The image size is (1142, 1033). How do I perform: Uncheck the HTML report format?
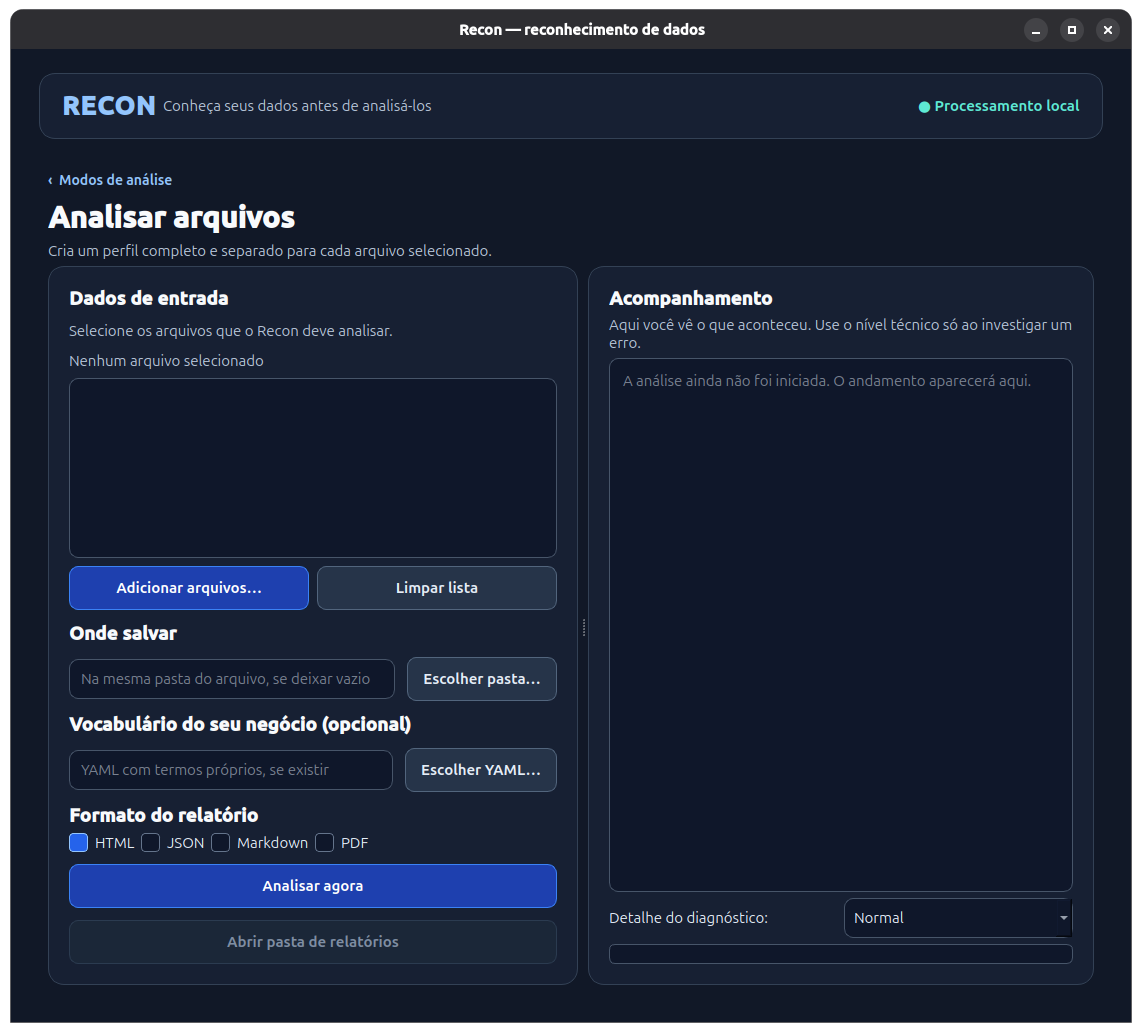pyautogui.click(x=79, y=843)
